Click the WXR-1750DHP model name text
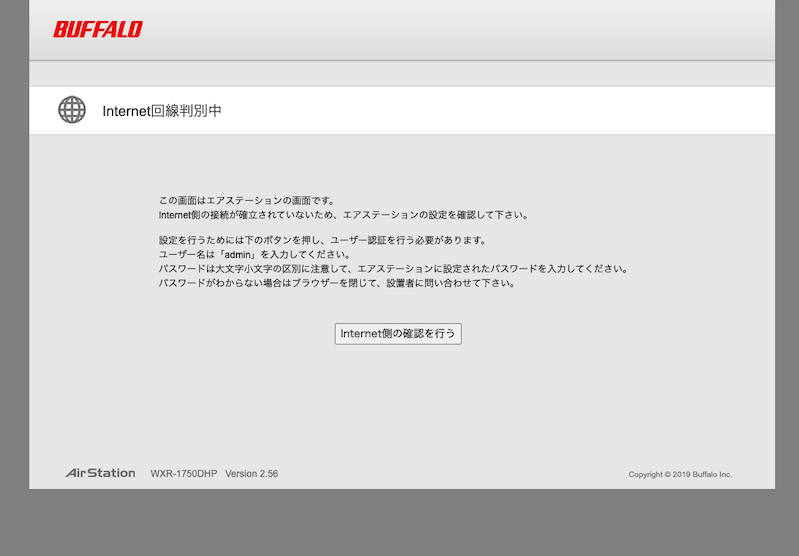This screenshot has width=799, height=556. (x=184, y=473)
